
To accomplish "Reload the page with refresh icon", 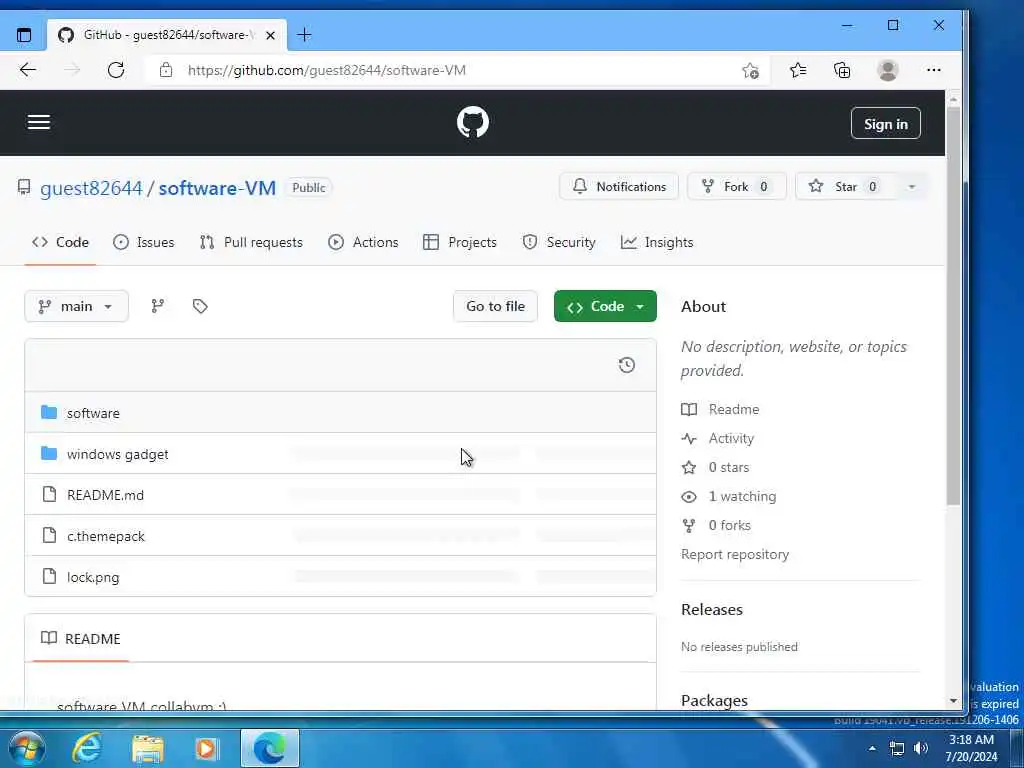I will 116,70.
